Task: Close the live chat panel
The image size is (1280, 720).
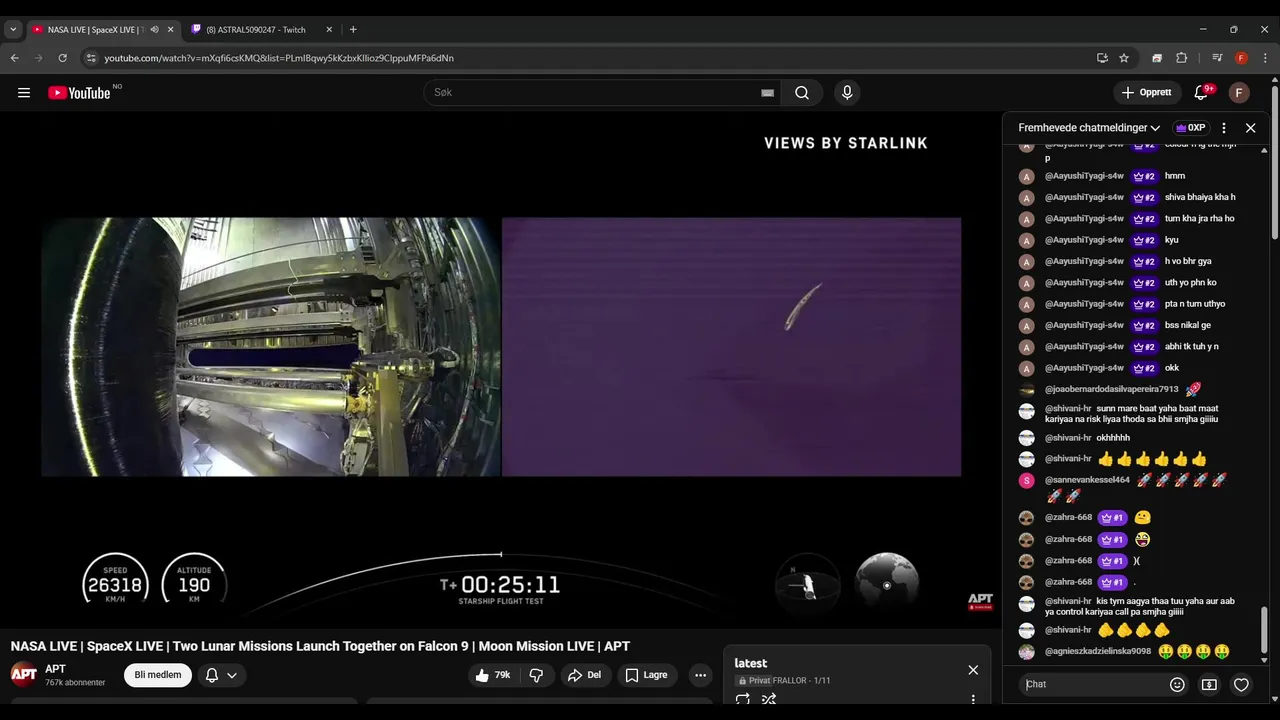Action: 1250,128
